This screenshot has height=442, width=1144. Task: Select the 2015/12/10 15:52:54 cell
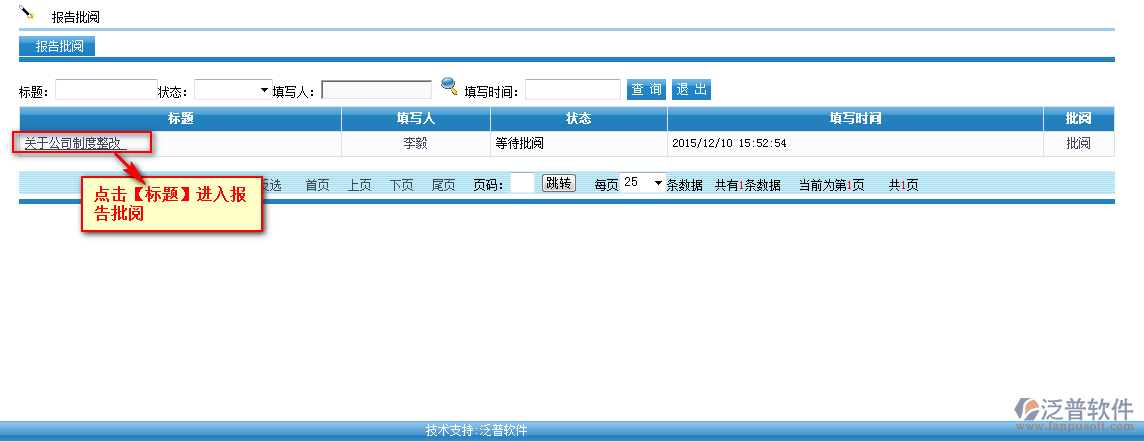tap(855, 144)
